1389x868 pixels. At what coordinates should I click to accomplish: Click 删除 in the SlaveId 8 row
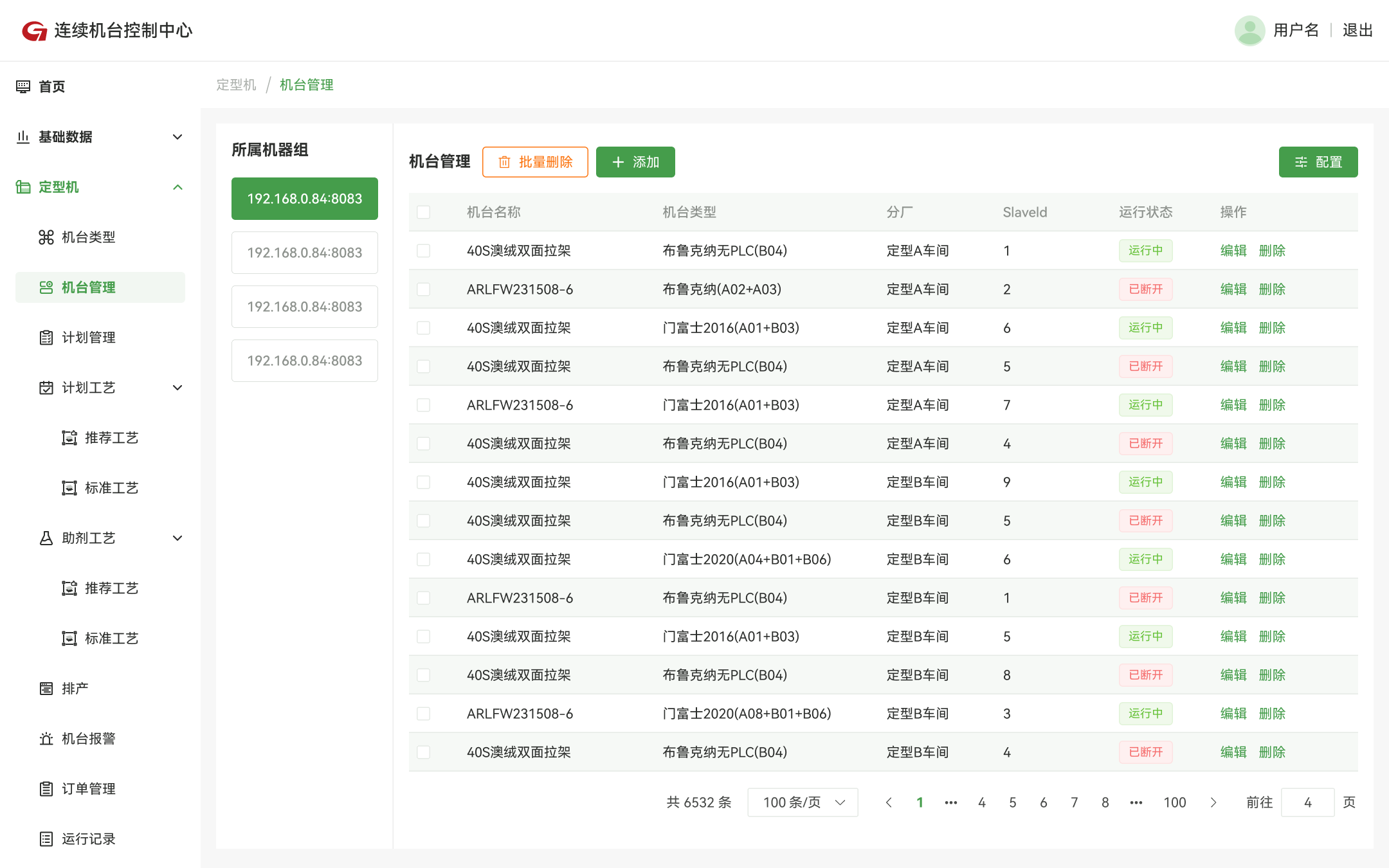(1272, 675)
